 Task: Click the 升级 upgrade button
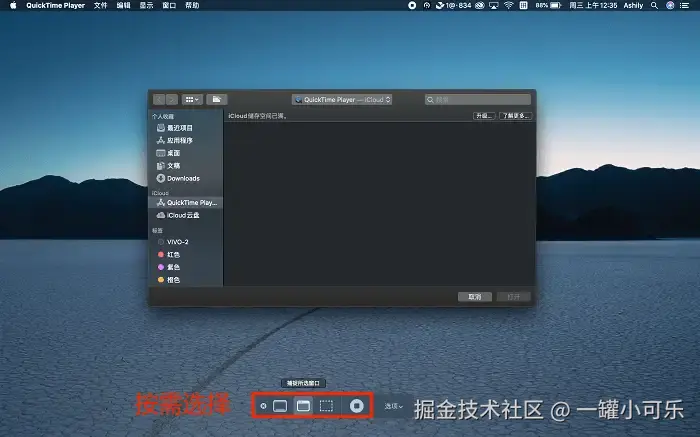(484, 116)
